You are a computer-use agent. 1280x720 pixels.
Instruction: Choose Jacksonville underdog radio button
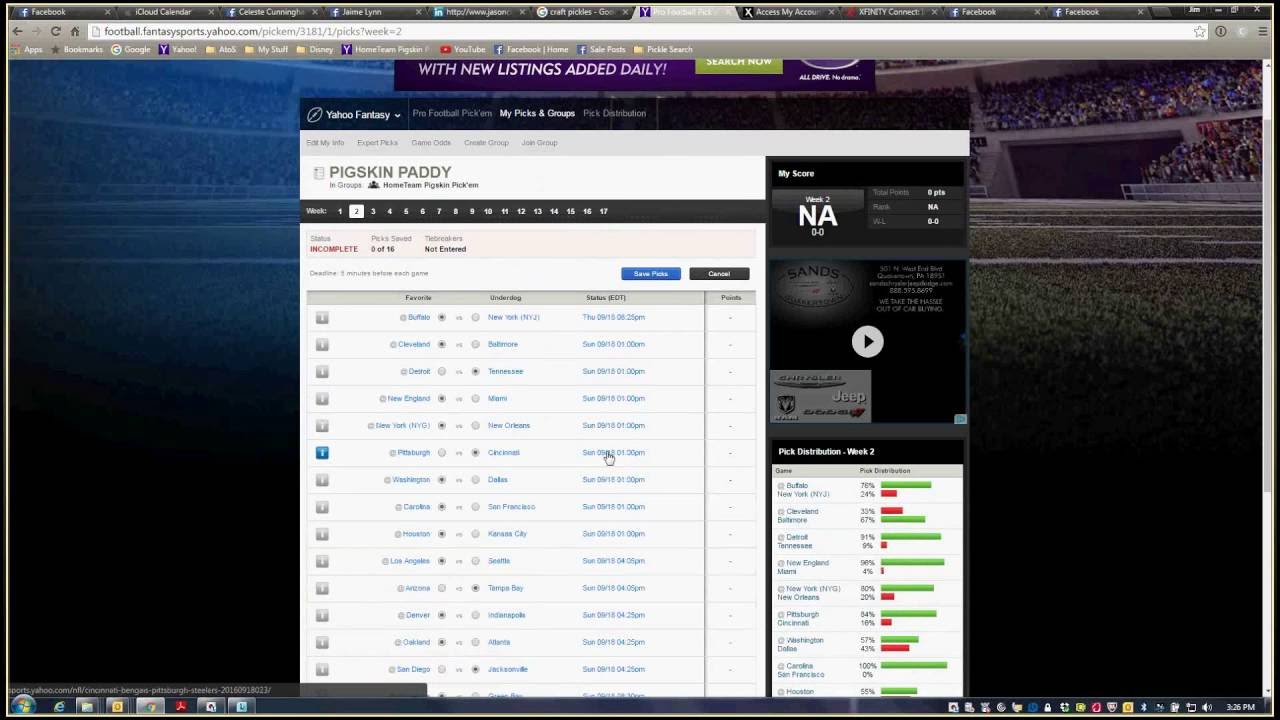coord(475,669)
